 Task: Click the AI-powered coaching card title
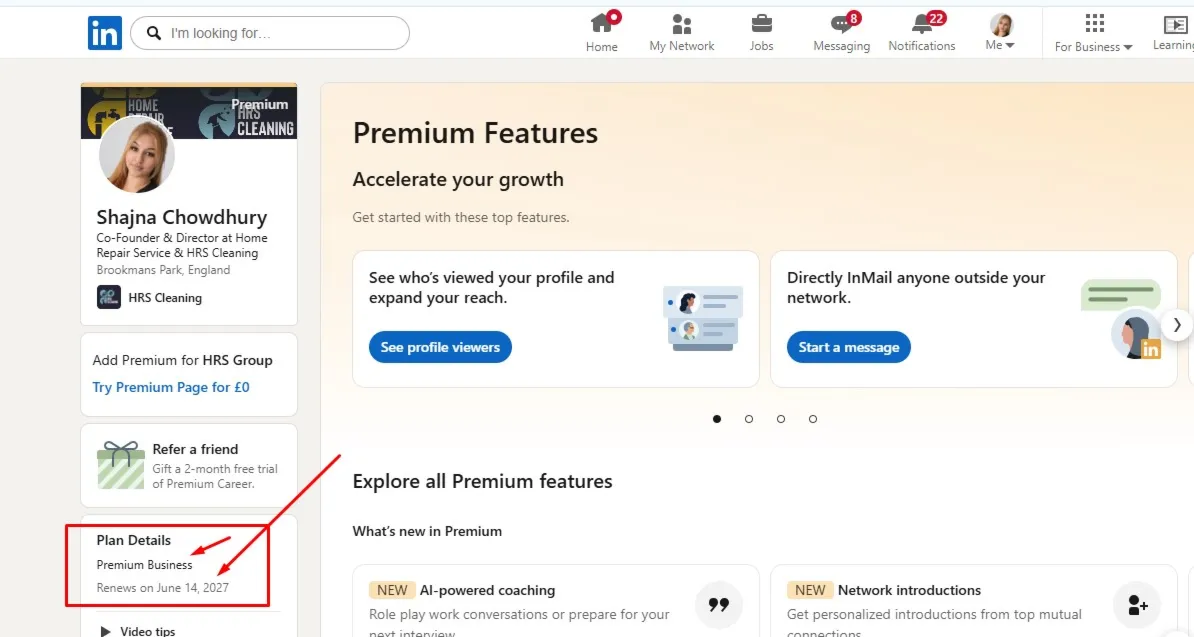[487, 590]
